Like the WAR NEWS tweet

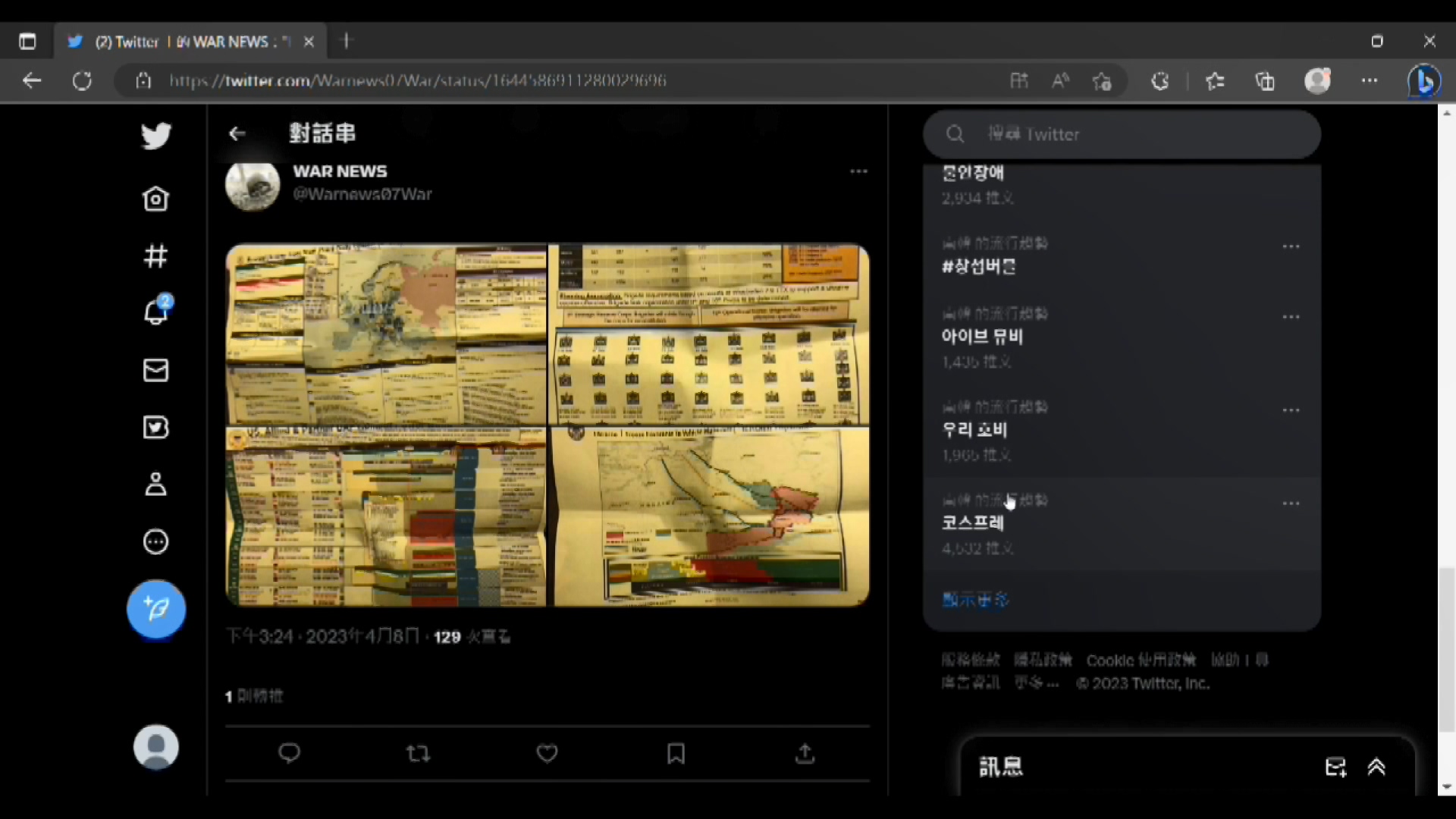(547, 753)
